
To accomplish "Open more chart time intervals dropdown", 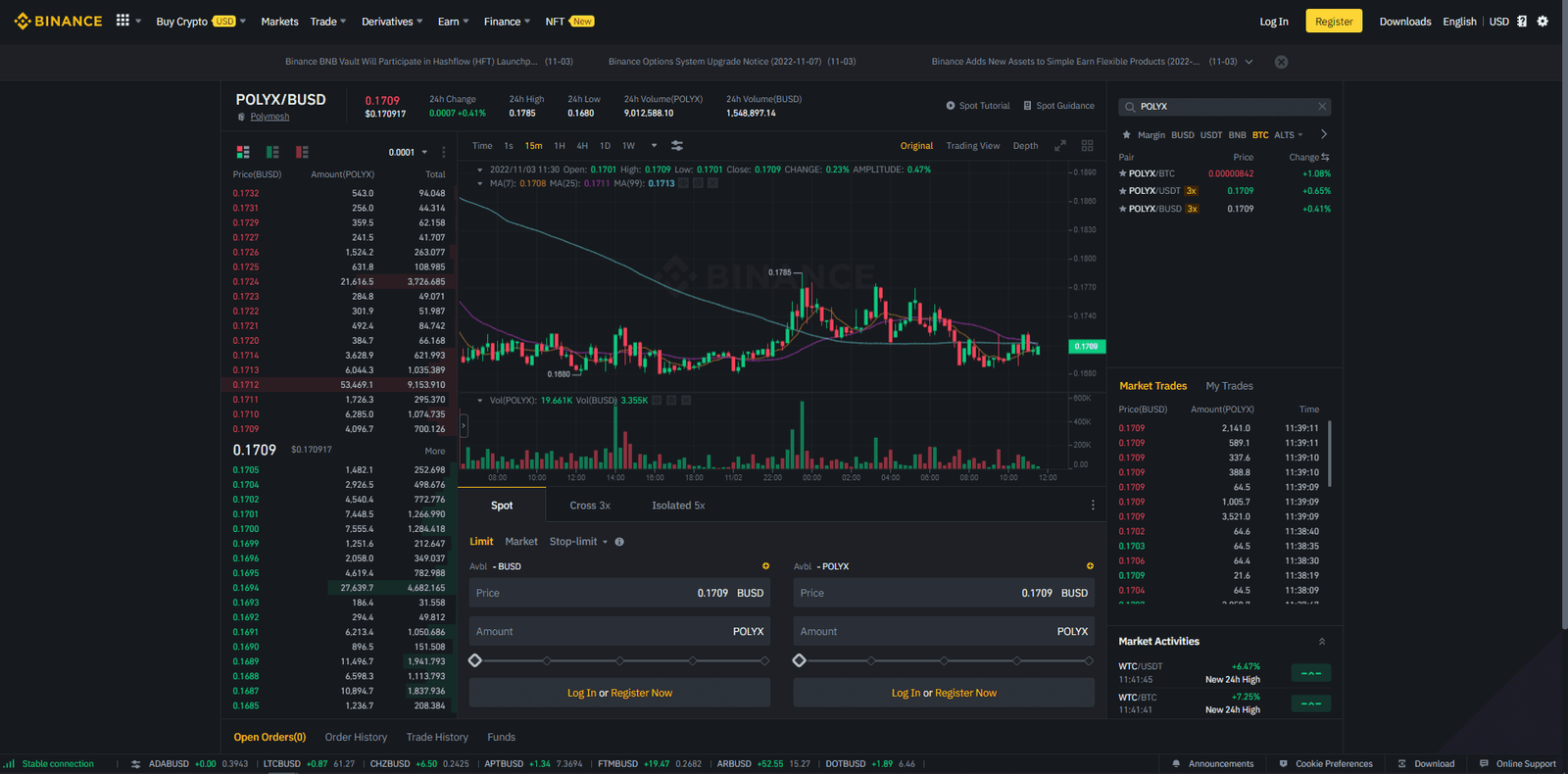I will click(x=654, y=146).
